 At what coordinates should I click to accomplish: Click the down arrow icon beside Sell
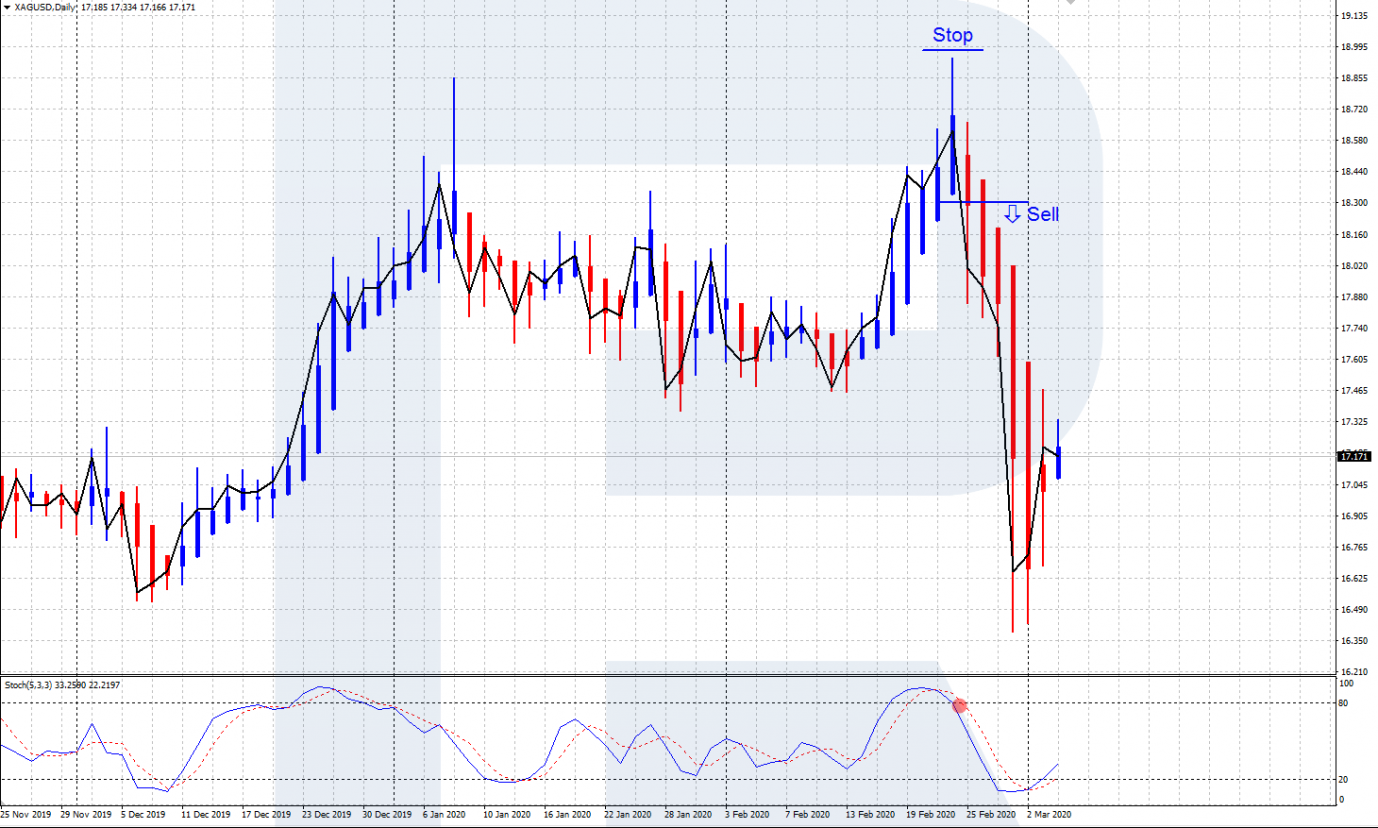point(1013,213)
